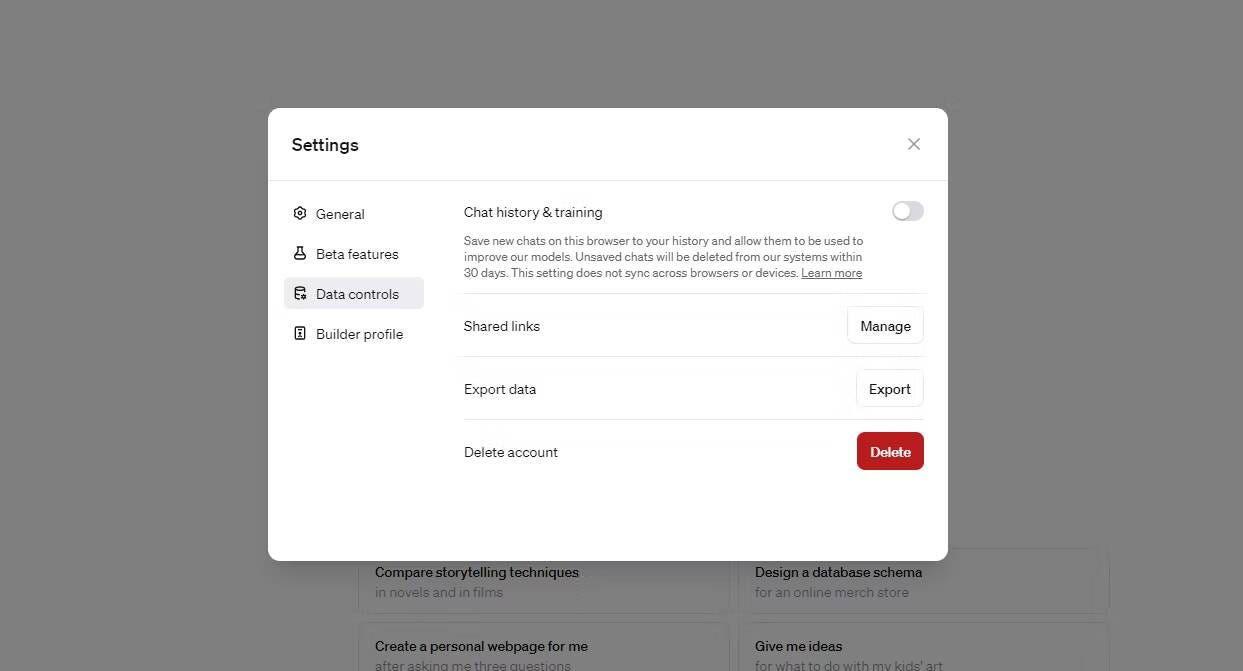This screenshot has width=1243, height=671.
Task: Close the Settings dialog with X
Action: [x=913, y=144]
